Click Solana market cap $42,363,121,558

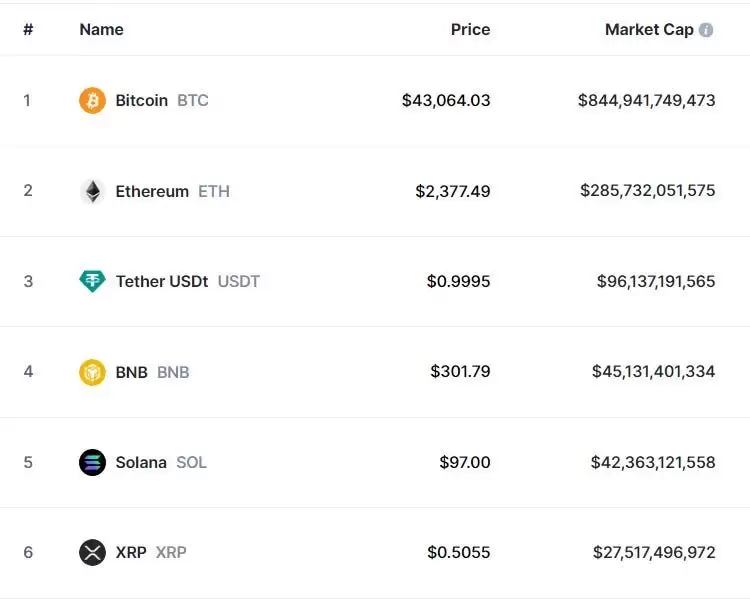point(653,462)
